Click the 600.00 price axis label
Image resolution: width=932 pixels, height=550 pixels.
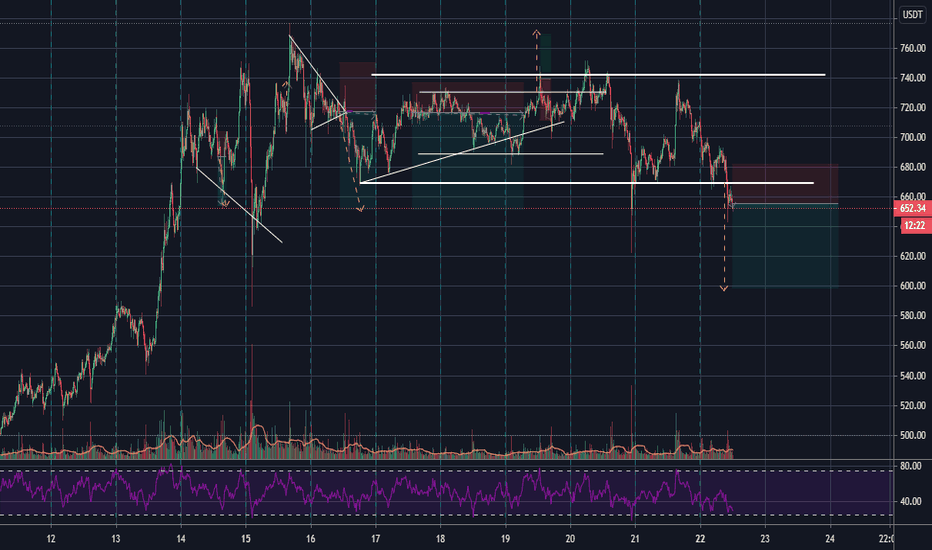912,286
